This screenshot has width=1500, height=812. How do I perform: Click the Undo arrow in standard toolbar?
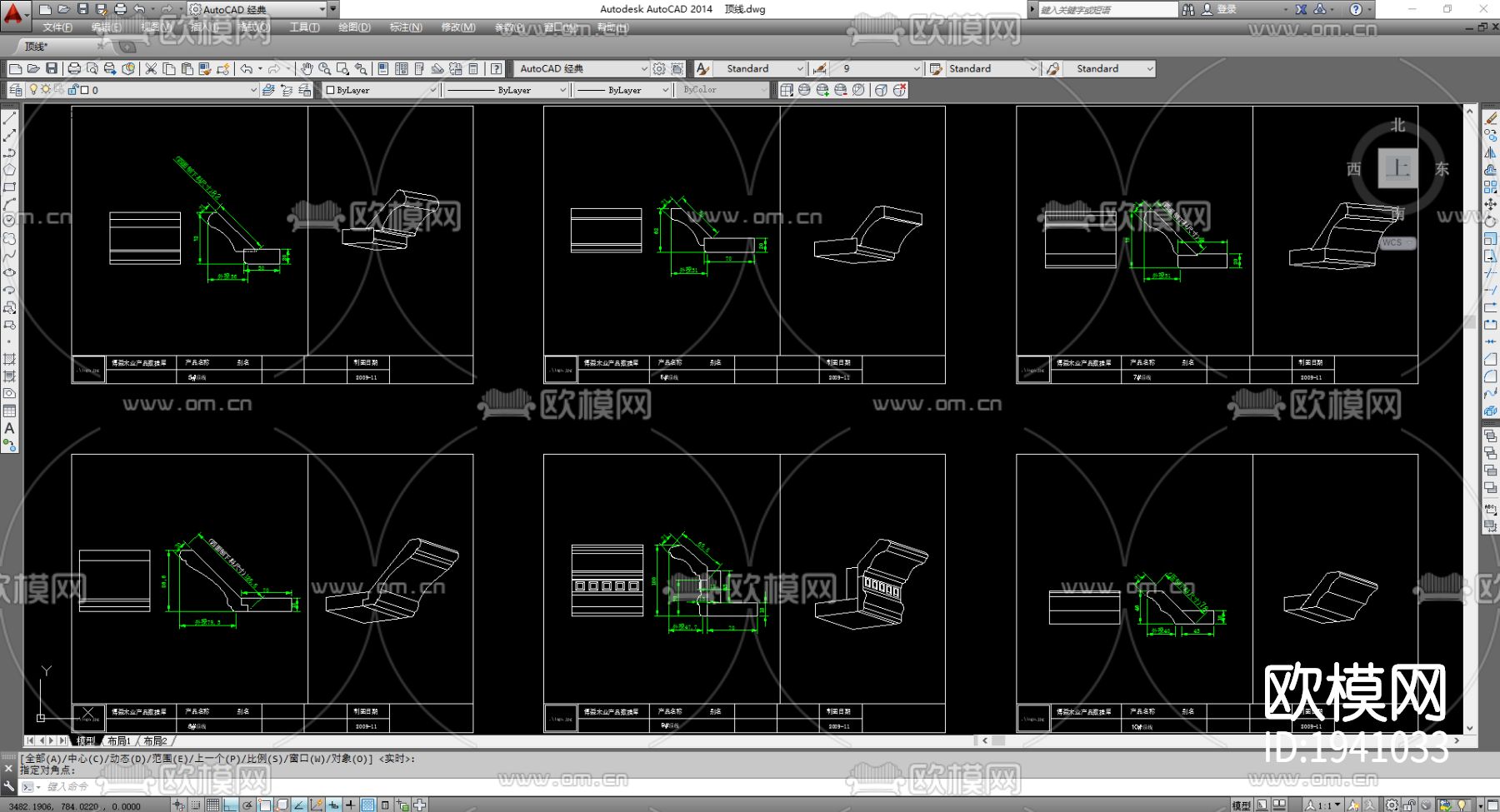point(247,68)
